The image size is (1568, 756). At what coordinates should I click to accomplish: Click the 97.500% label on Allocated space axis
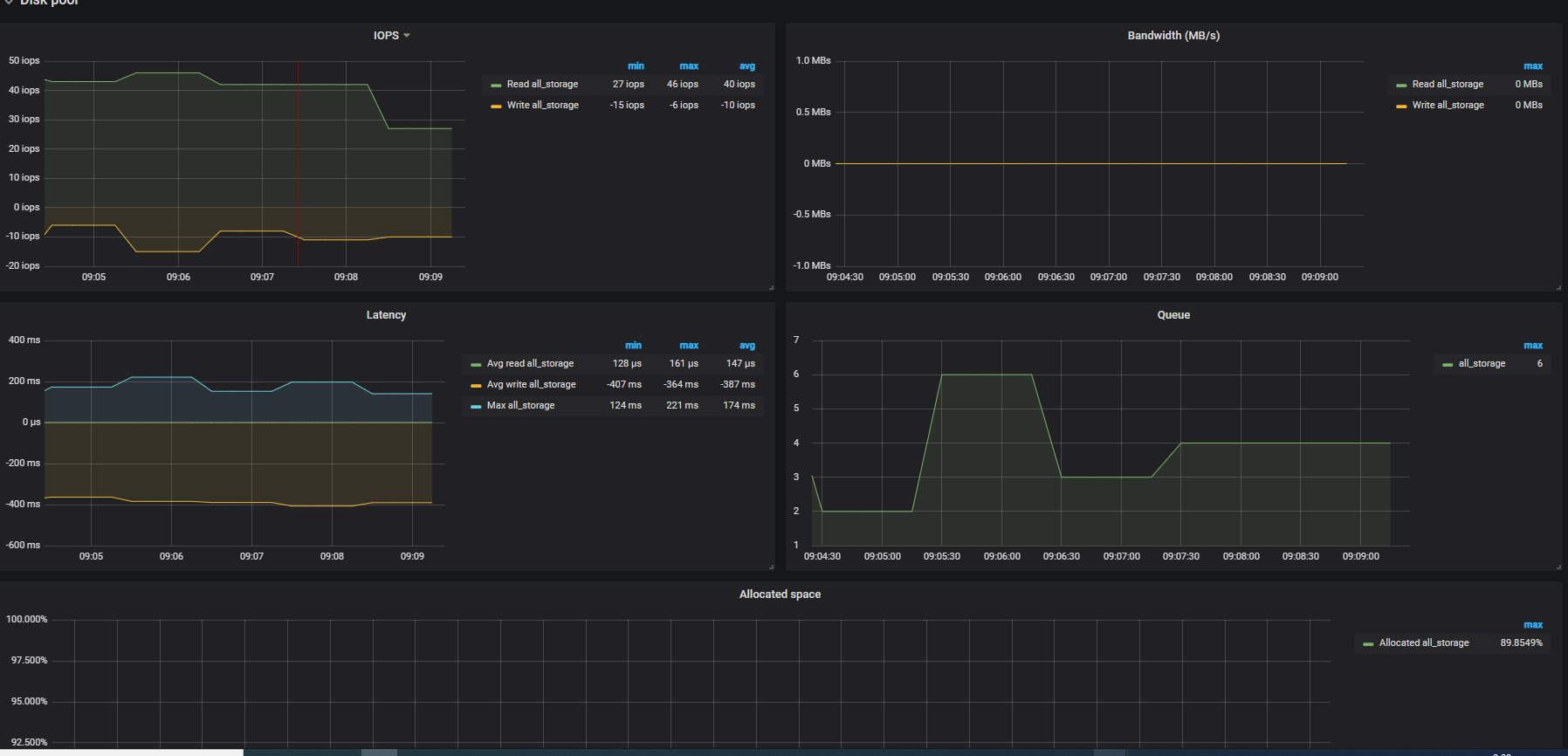click(x=29, y=661)
